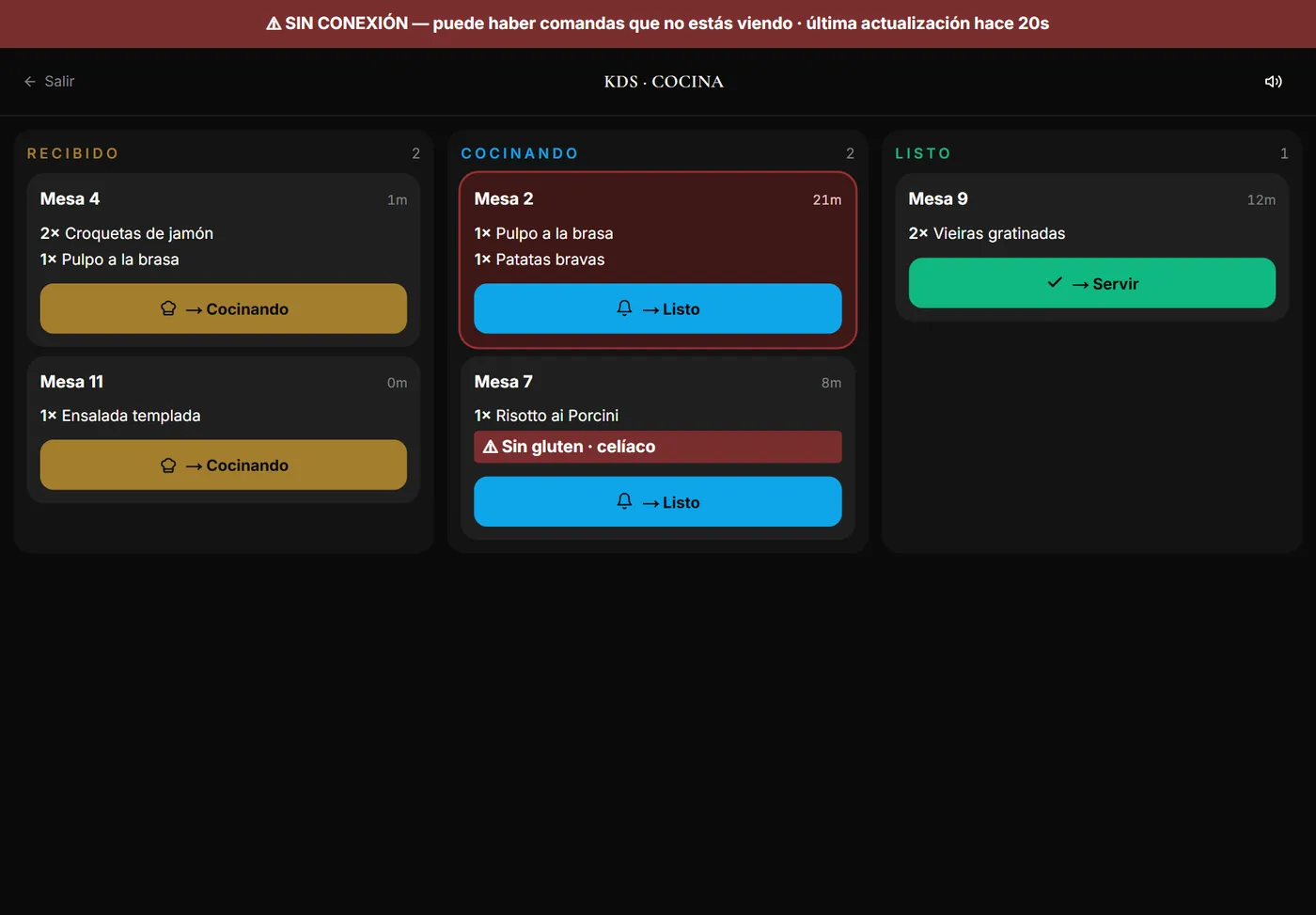Click the Mesa 9 Vieiras gratinadas item
Viewport: 1316px width, 915px height.
pos(987,233)
